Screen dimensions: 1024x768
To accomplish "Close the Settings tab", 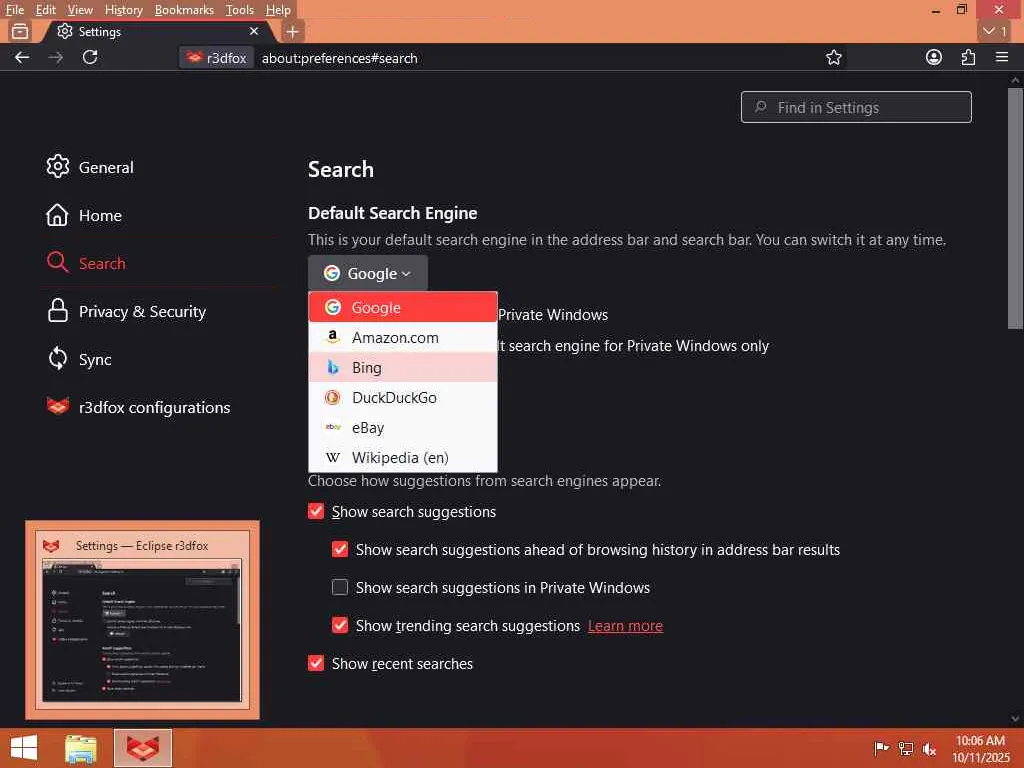I will 254,31.
